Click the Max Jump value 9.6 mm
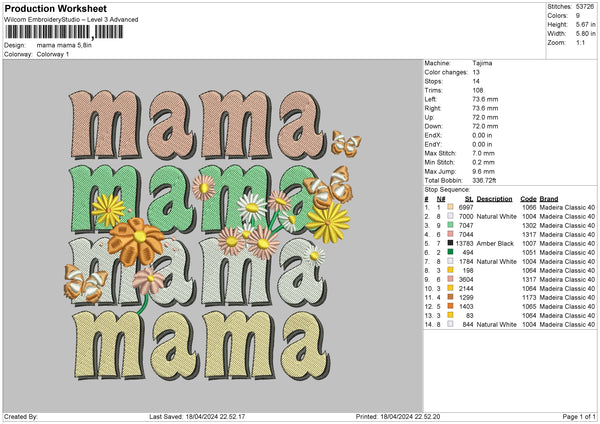 point(484,171)
